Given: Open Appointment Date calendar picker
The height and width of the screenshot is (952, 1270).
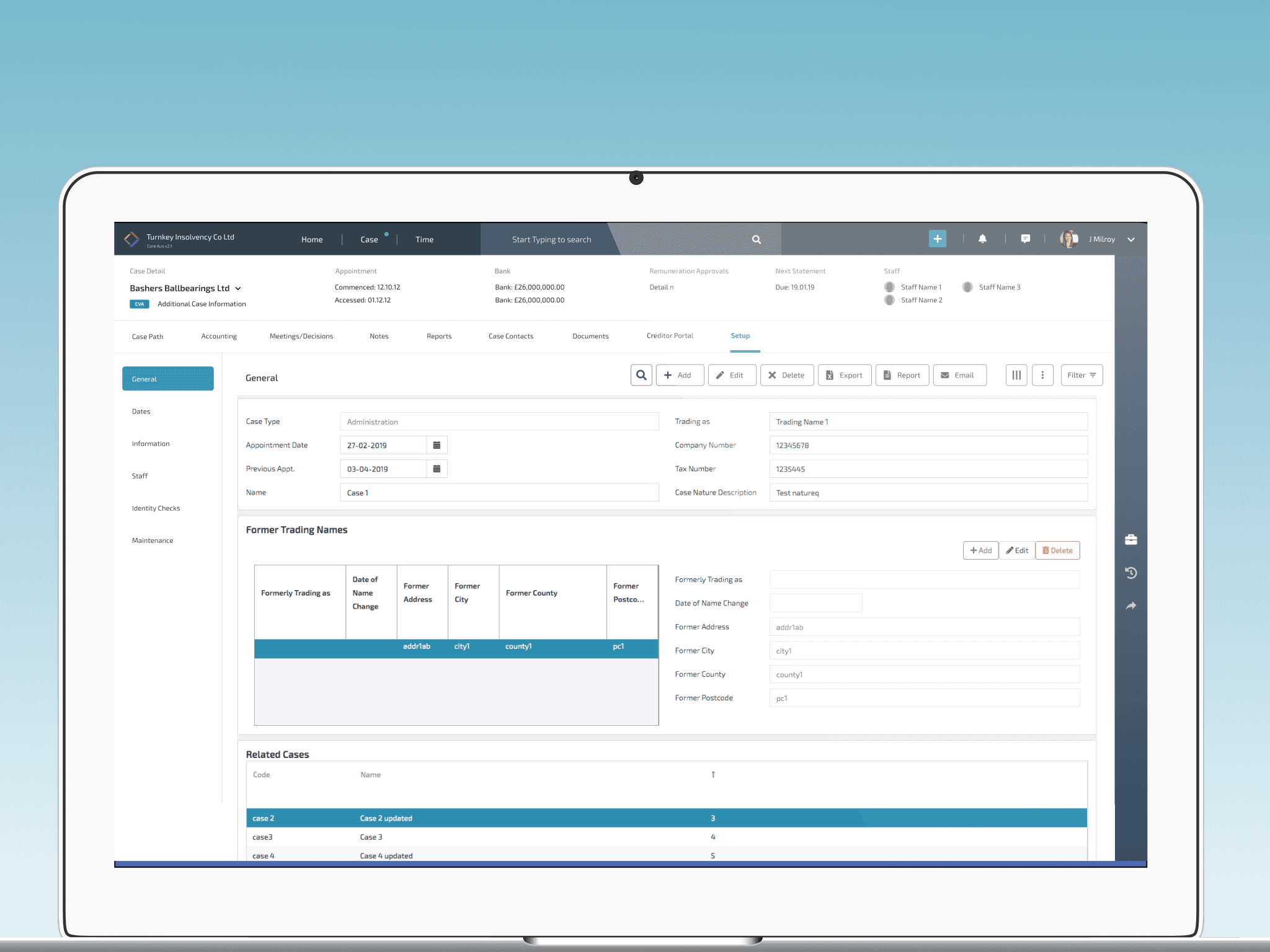Looking at the screenshot, I should [x=437, y=445].
